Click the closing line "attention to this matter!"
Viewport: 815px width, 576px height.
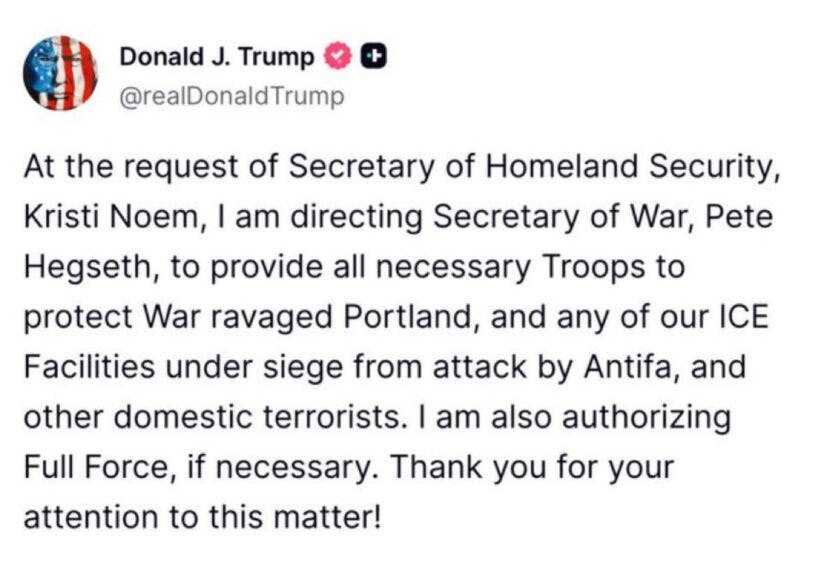pos(201,517)
